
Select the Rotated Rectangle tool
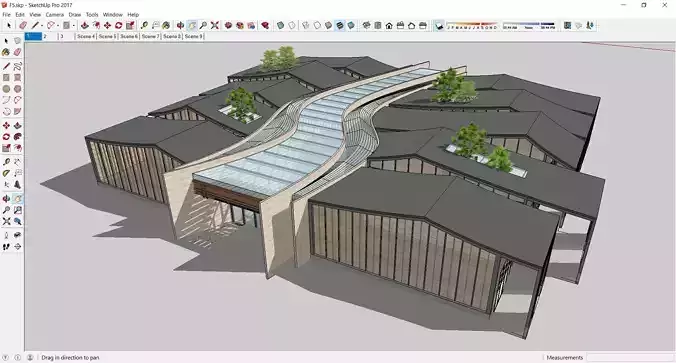point(17,78)
